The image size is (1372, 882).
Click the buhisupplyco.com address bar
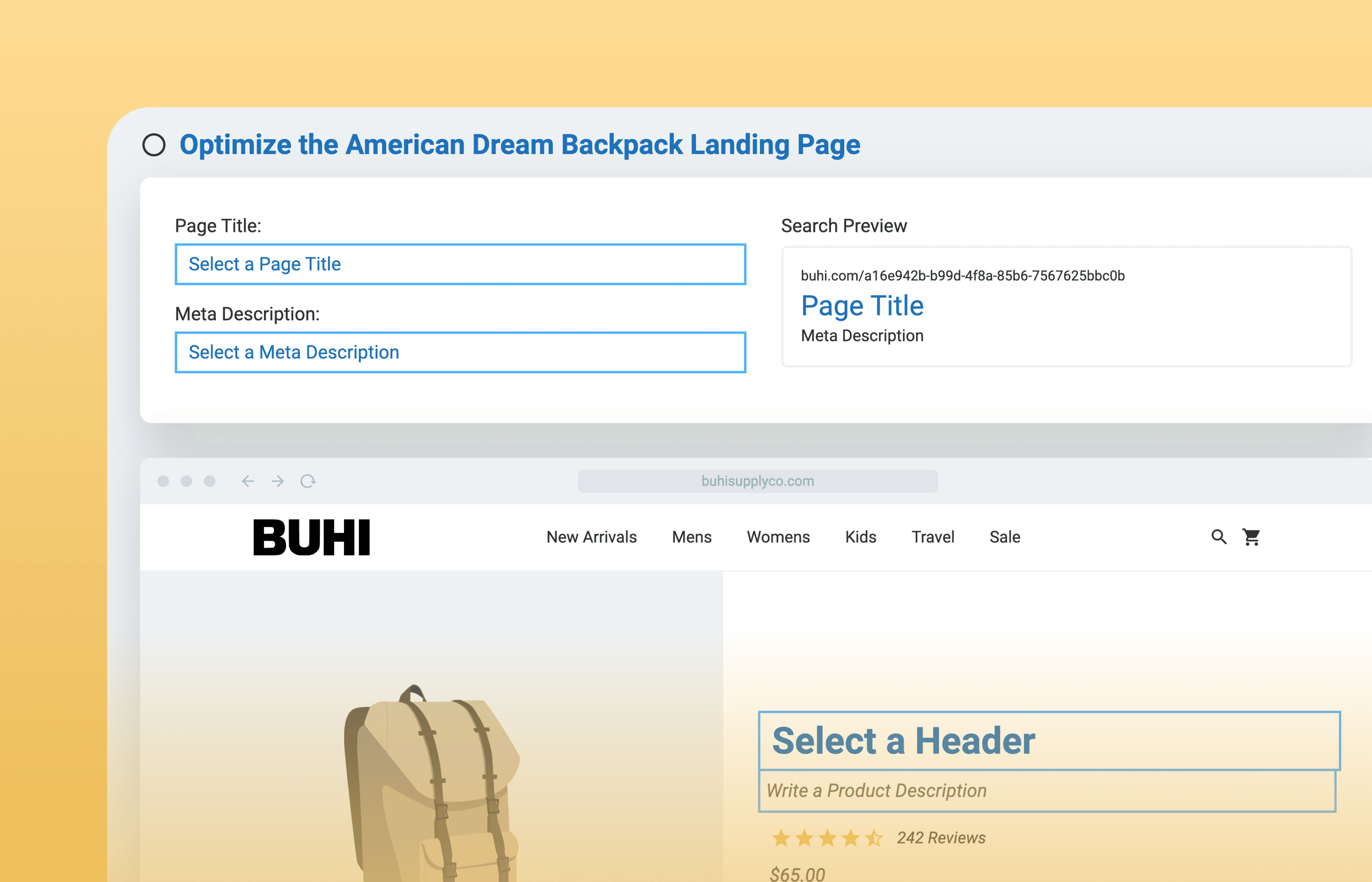click(757, 481)
